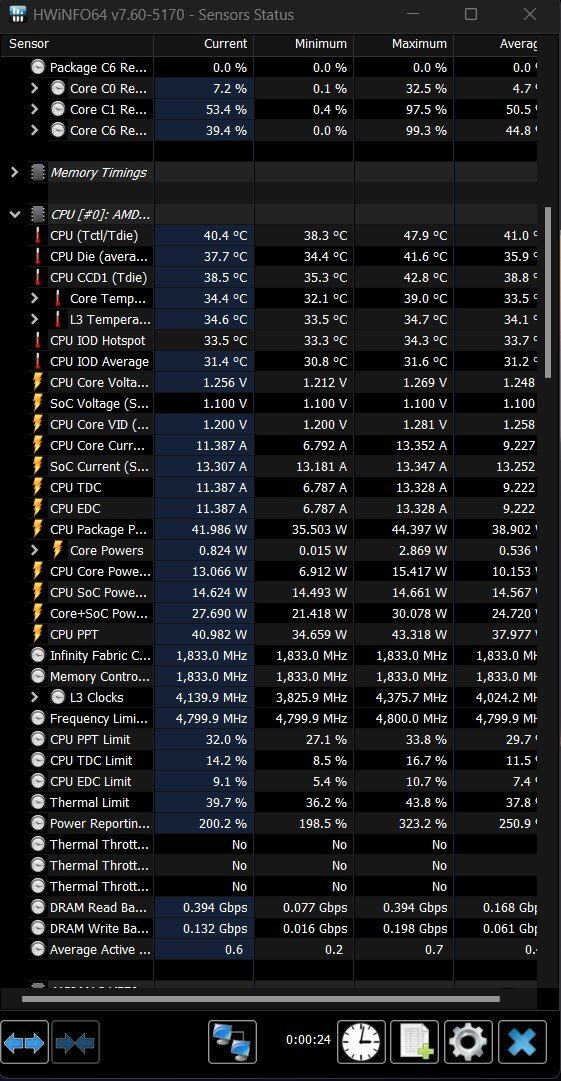
Task: Select the CPU Core Voltage row label
Action: (x=98, y=383)
